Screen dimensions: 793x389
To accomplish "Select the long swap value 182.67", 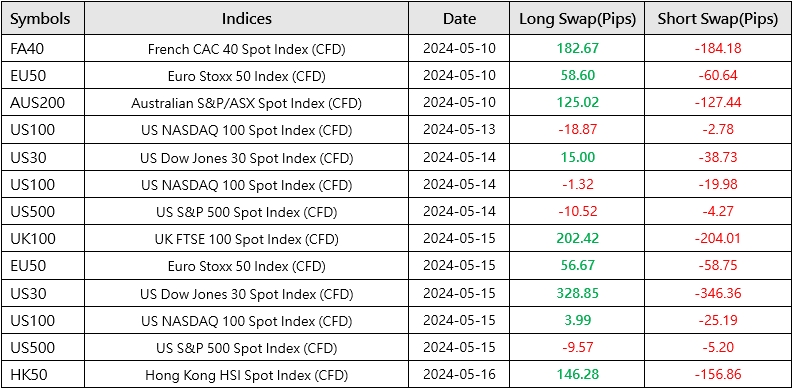I will pos(578,49).
